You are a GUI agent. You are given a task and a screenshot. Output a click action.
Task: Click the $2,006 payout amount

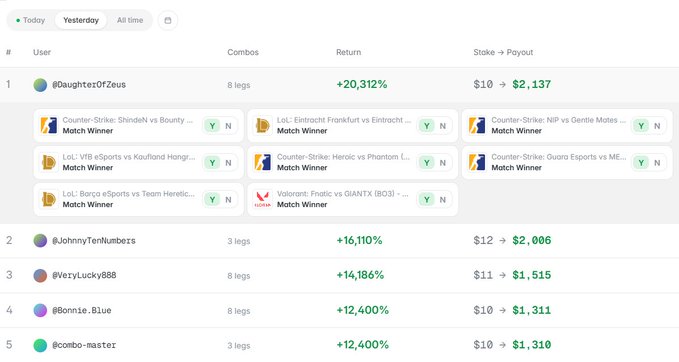coord(532,240)
